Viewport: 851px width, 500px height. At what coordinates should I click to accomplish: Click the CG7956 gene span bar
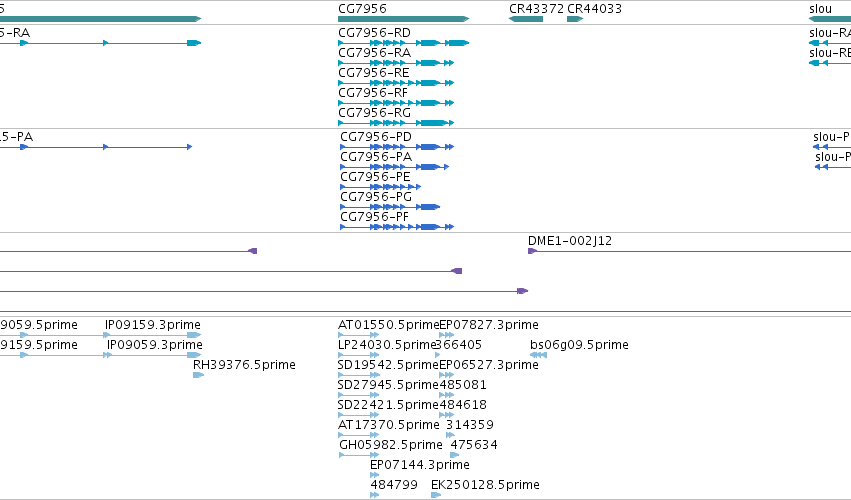403,19
